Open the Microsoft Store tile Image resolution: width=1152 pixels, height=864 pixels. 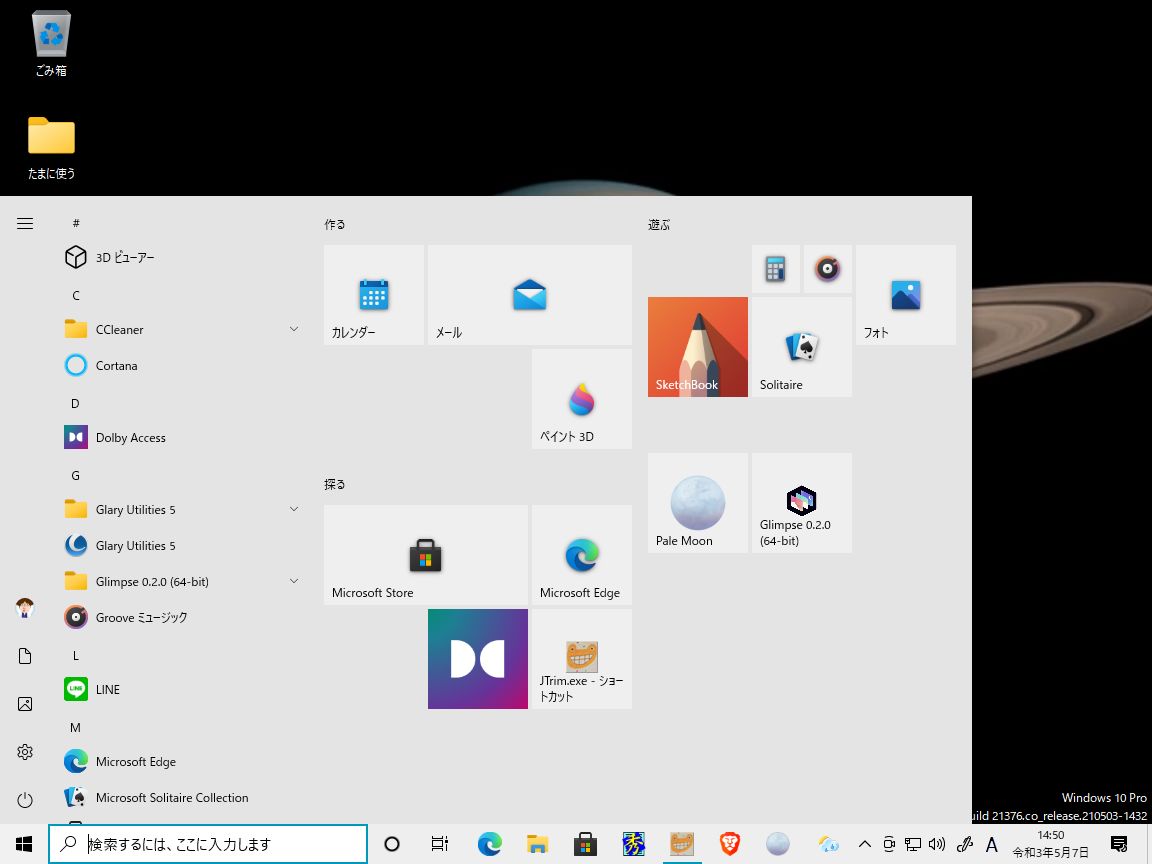click(426, 555)
